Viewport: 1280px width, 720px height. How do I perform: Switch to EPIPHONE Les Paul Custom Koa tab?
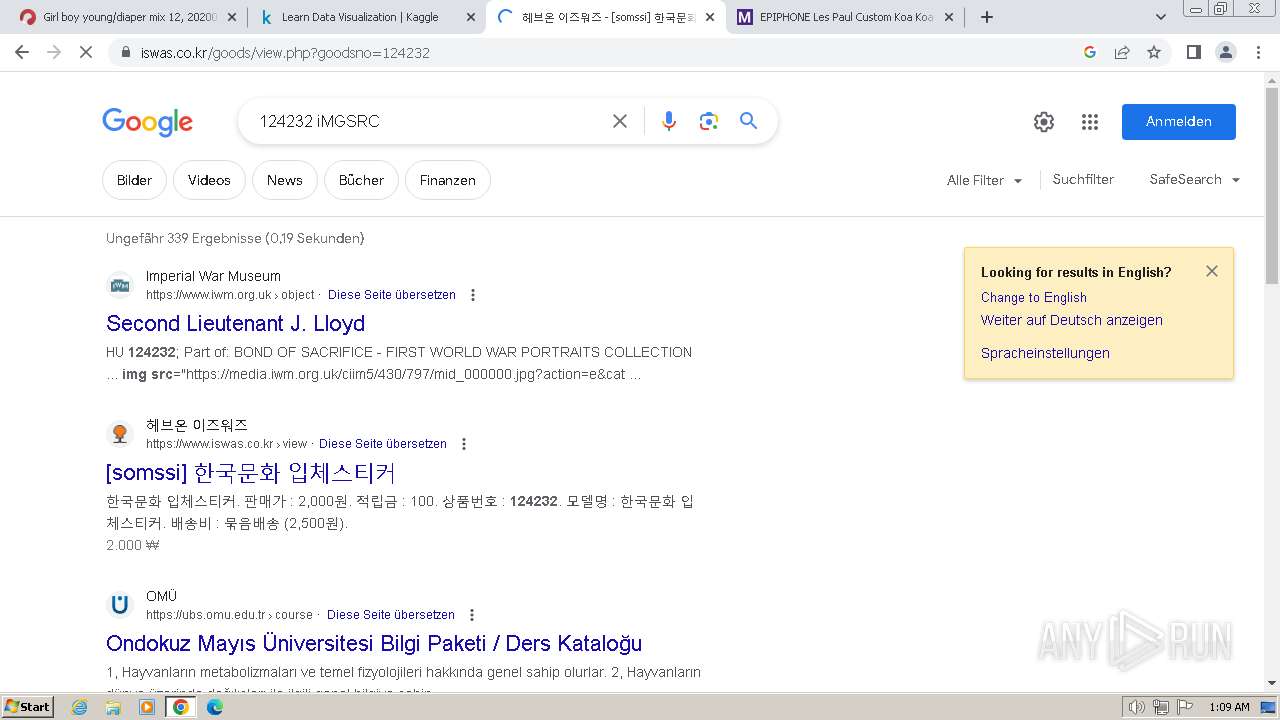pos(846,17)
